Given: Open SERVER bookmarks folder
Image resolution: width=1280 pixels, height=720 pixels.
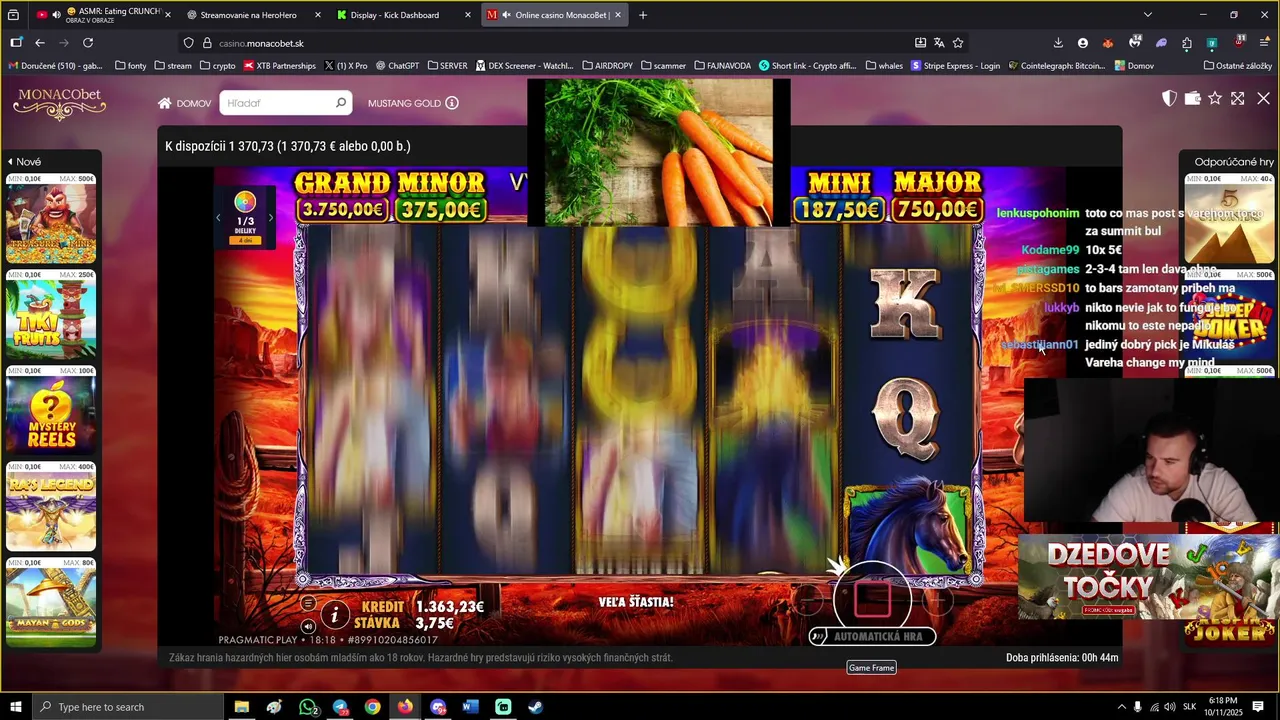Looking at the screenshot, I should coord(447,66).
